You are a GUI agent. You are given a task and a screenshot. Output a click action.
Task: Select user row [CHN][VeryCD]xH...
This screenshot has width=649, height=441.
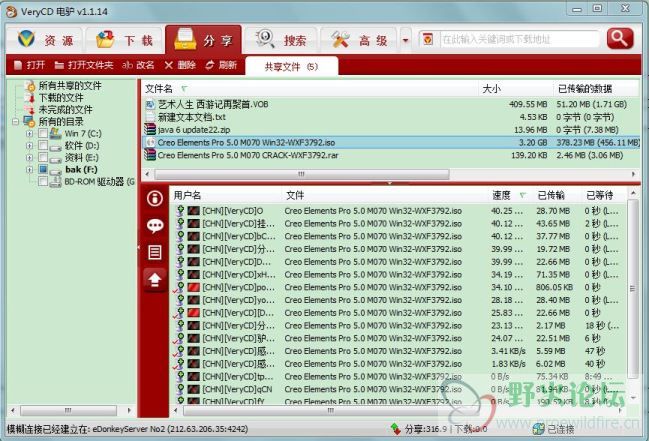click(399, 275)
